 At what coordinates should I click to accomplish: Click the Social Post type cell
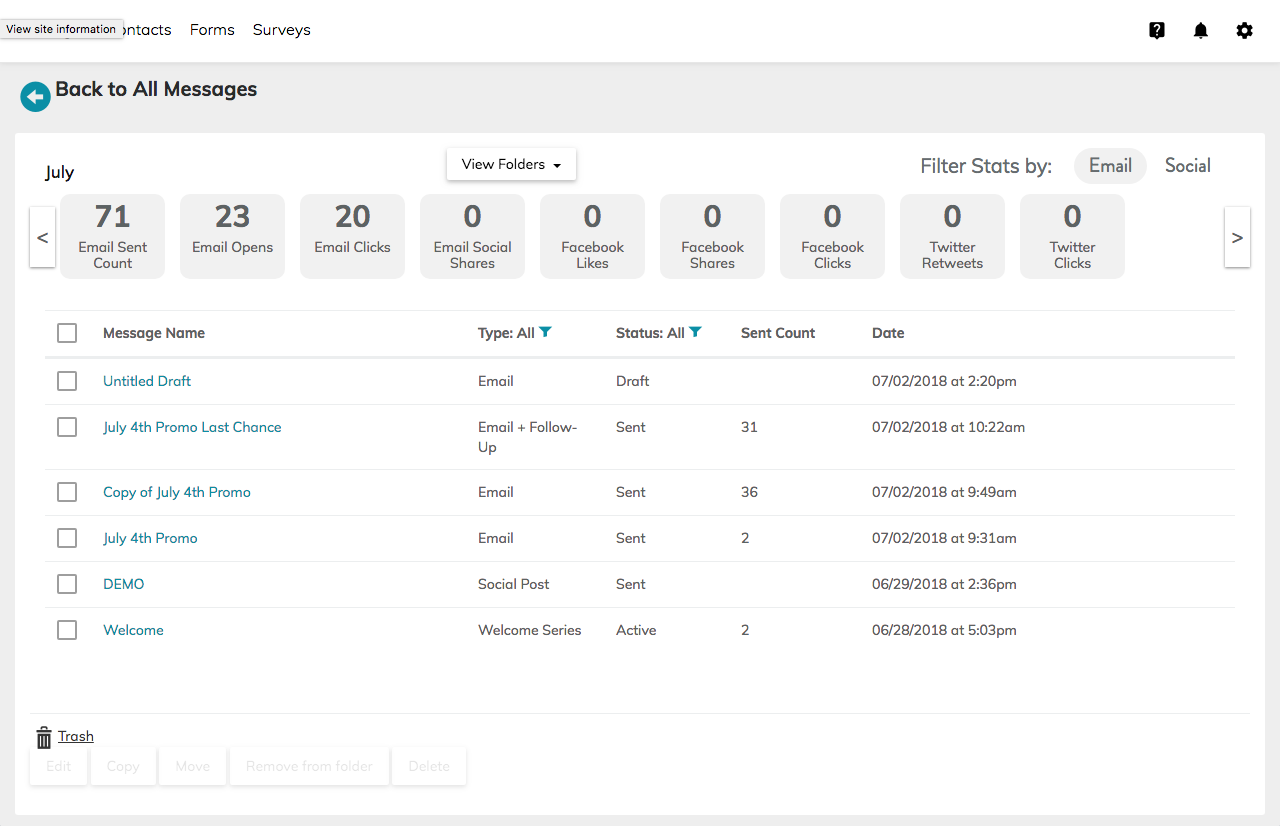514,584
